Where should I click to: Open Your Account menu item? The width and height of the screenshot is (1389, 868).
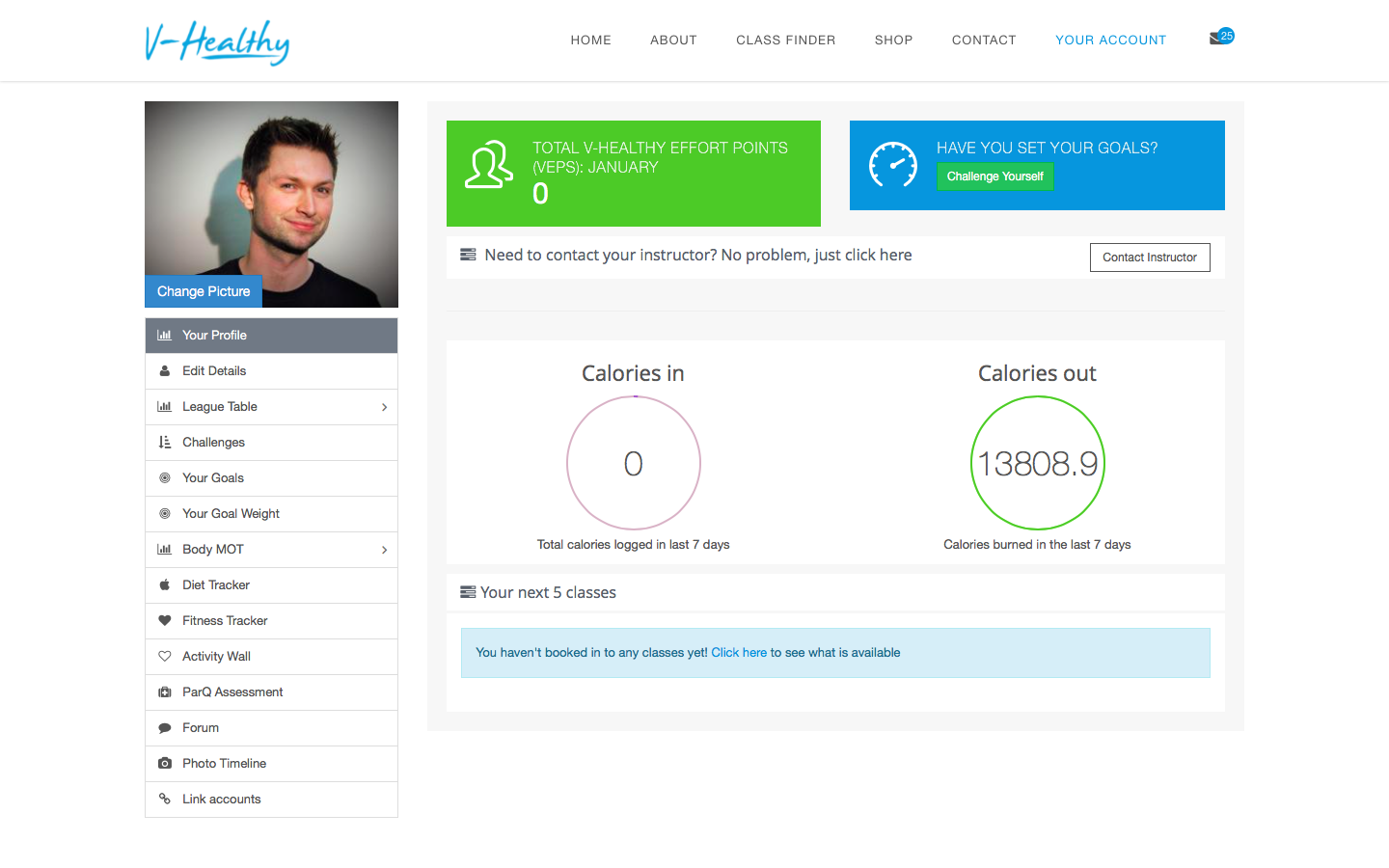pyautogui.click(x=1111, y=41)
